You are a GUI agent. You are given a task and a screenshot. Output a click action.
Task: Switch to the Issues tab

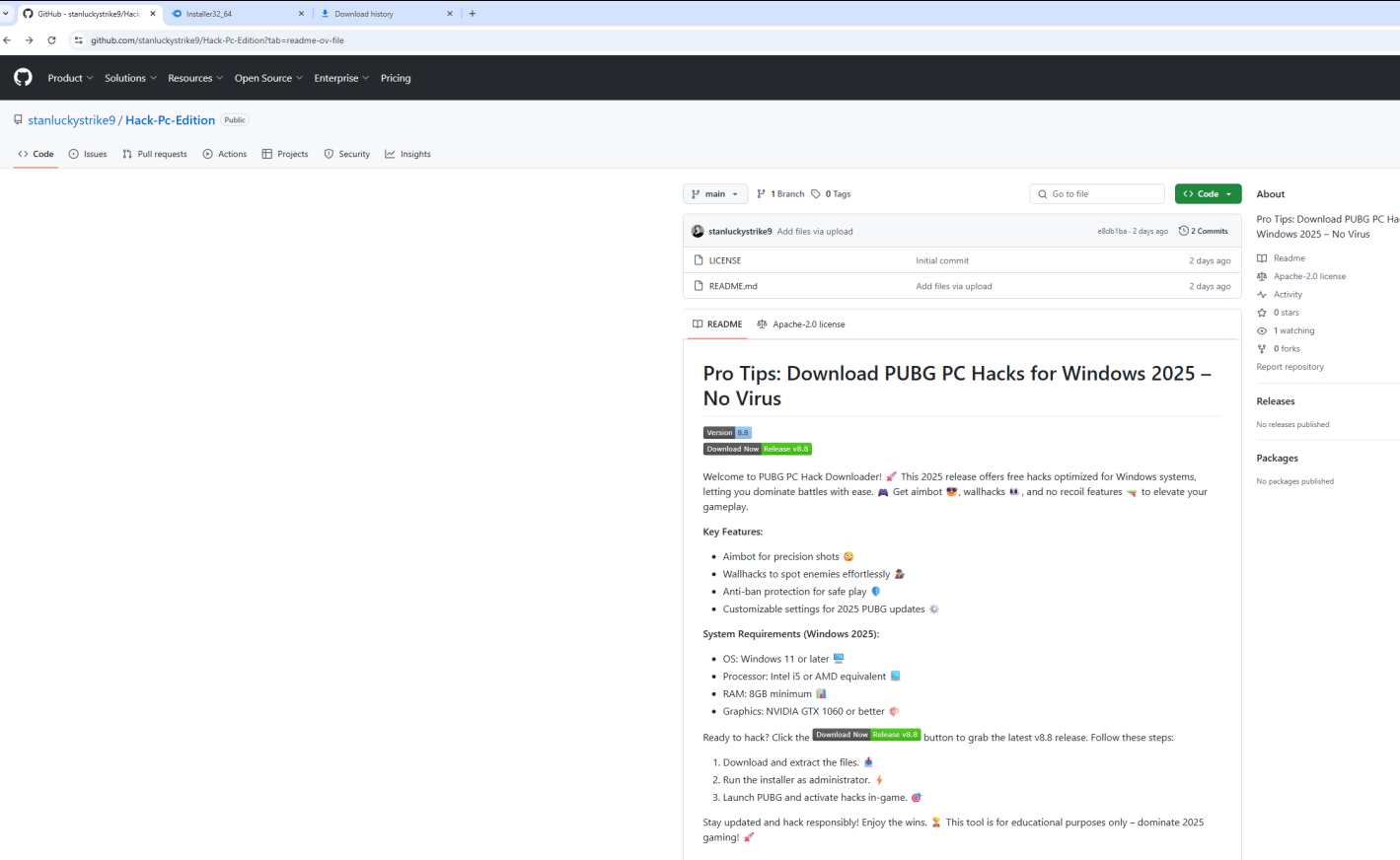[88, 154]
